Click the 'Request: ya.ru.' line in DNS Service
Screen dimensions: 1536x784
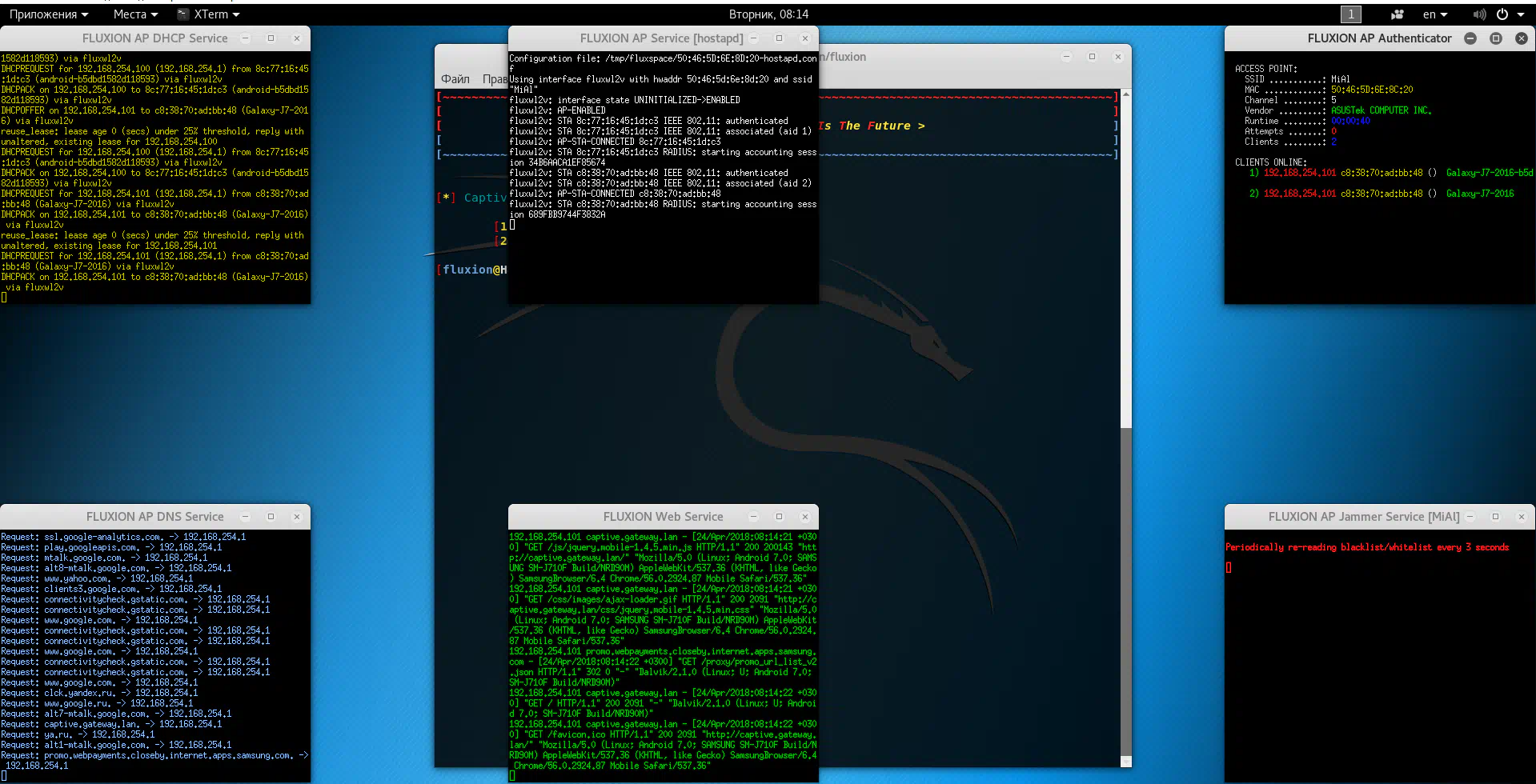point(78,734)
